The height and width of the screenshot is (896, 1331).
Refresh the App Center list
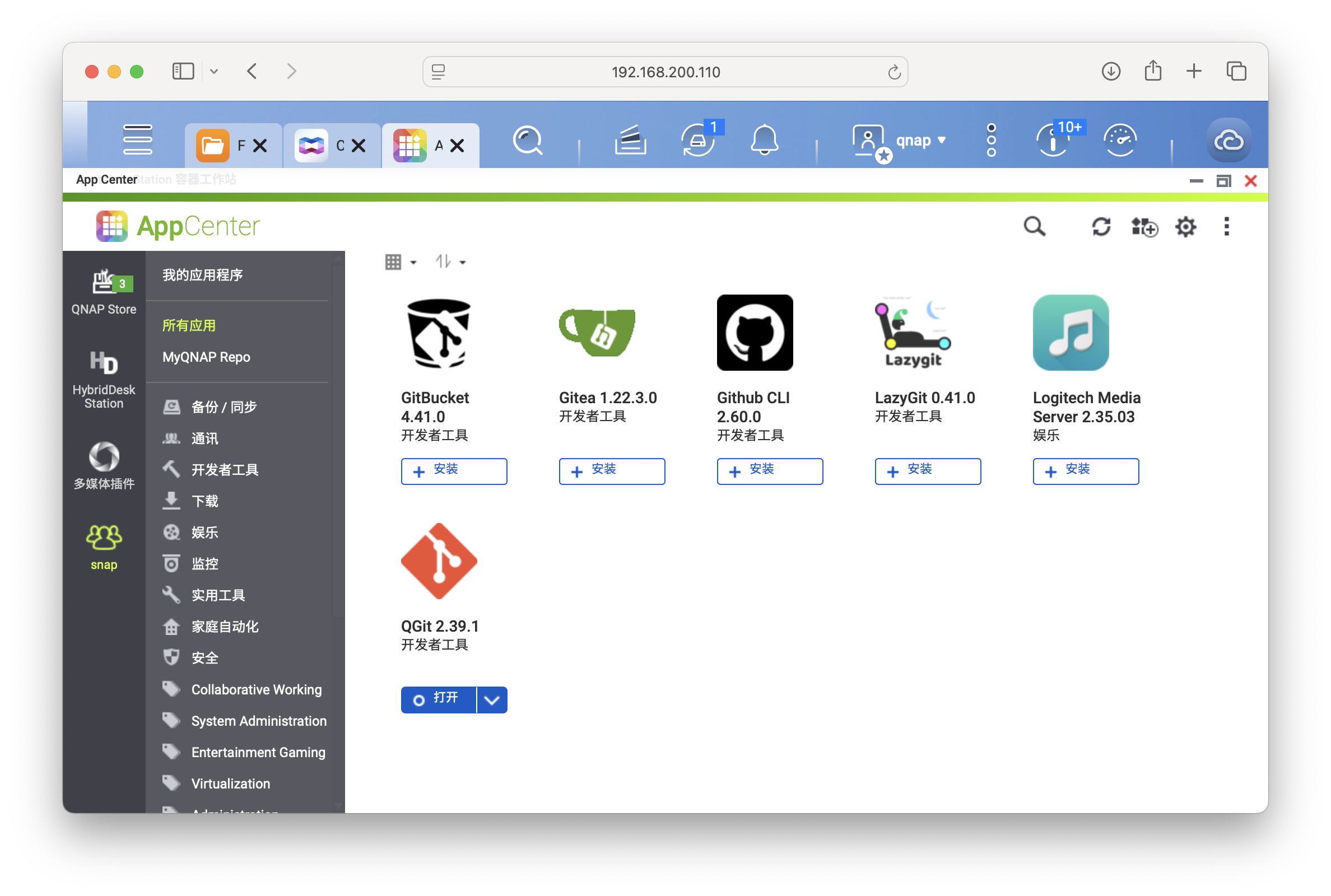pyautogui.click(x=1101, y=227)
